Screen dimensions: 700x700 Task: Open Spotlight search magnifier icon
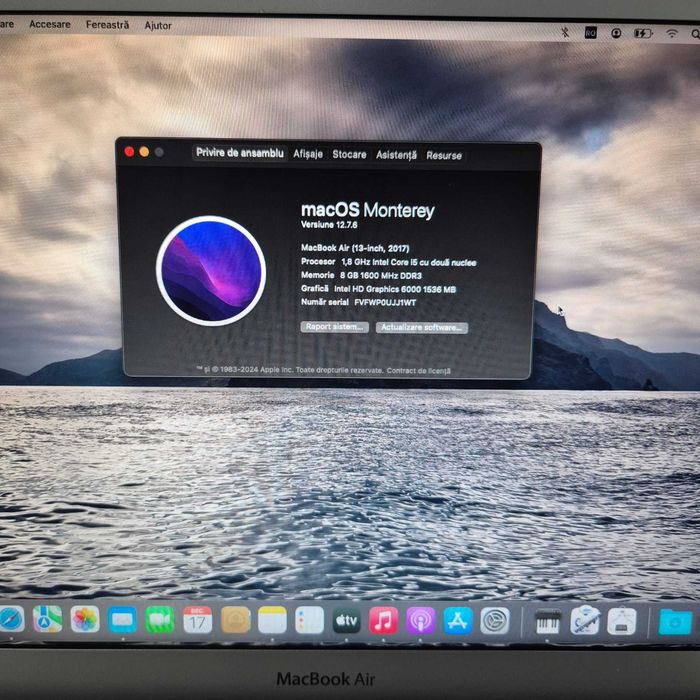[x=695, y=34]
